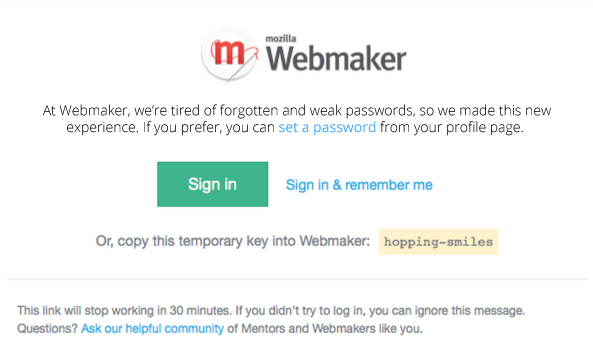Click the 'Or, copy this temporary key' label

[233, 241]
